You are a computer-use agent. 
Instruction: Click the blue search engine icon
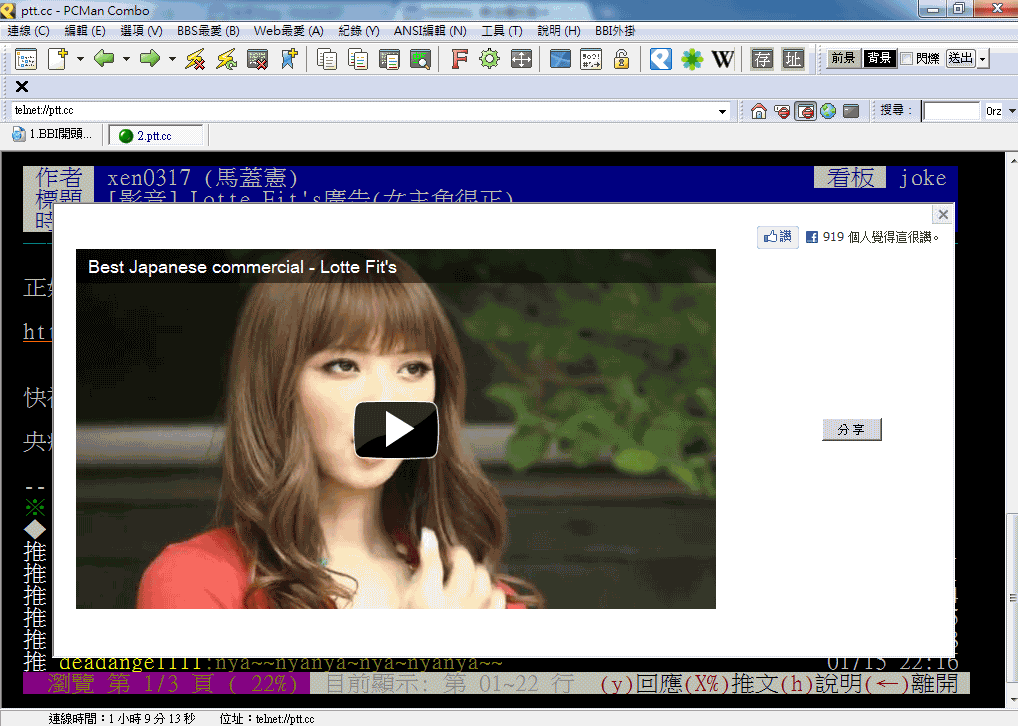pos(660,59)
